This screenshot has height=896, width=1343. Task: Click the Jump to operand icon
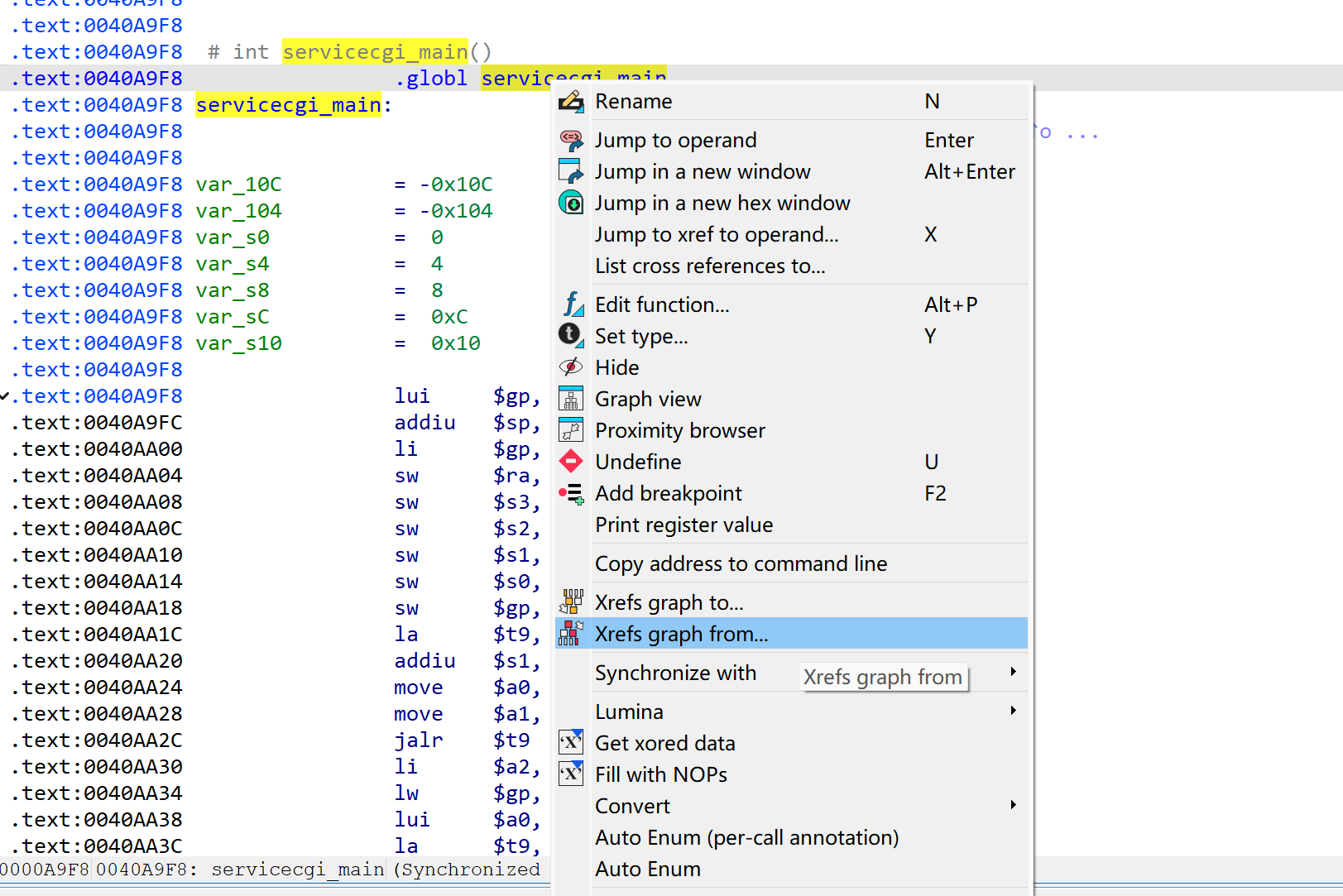coord(571,140)
